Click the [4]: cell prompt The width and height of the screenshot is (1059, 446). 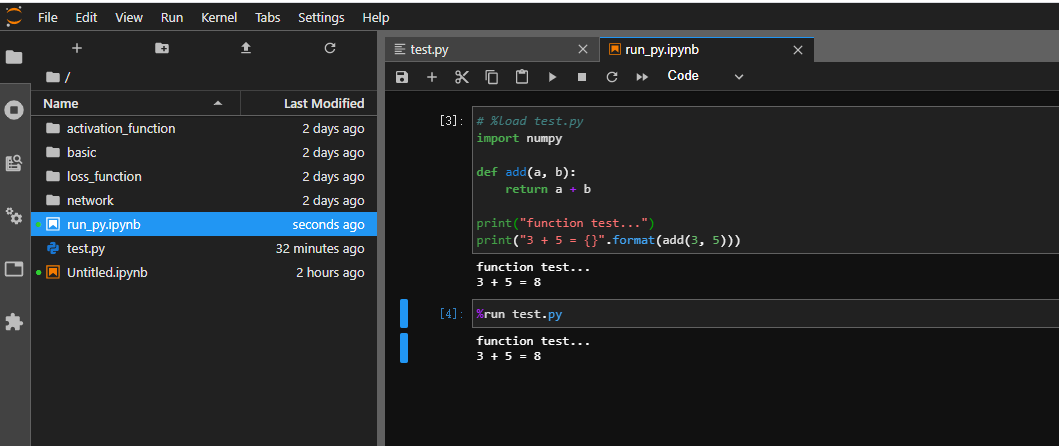point(451,314)
